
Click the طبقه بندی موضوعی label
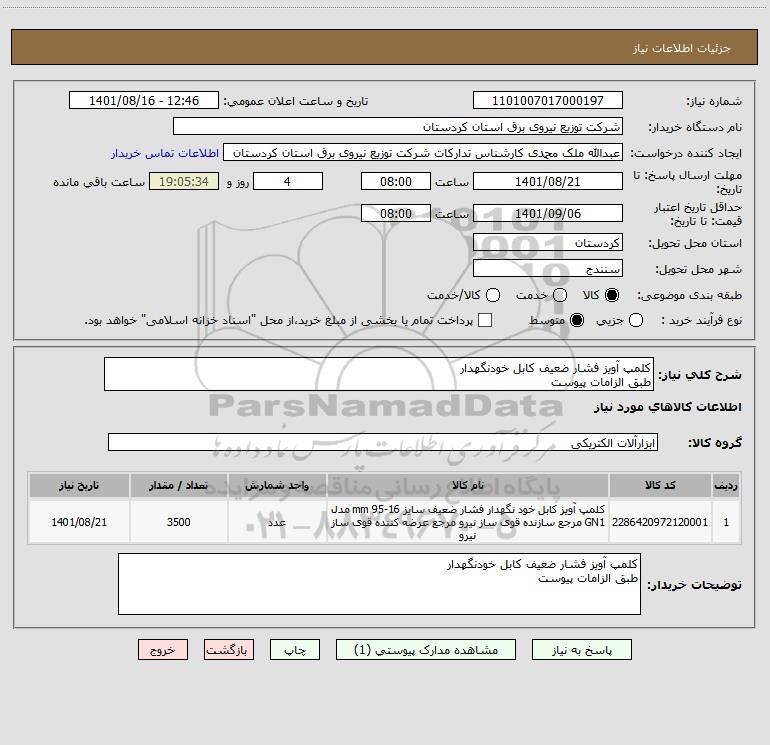(689, 296)
